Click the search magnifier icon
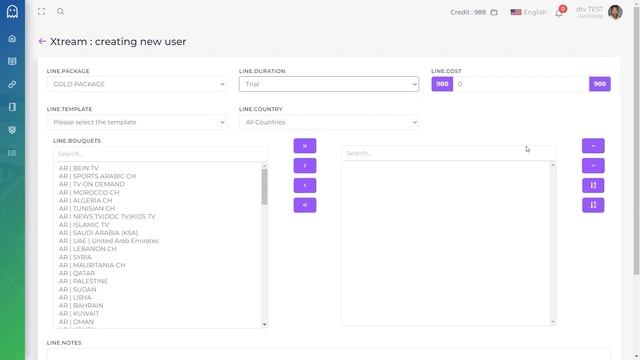Viewport: 640px width, 360px height. pyautogui.click(x=60, y=11)
